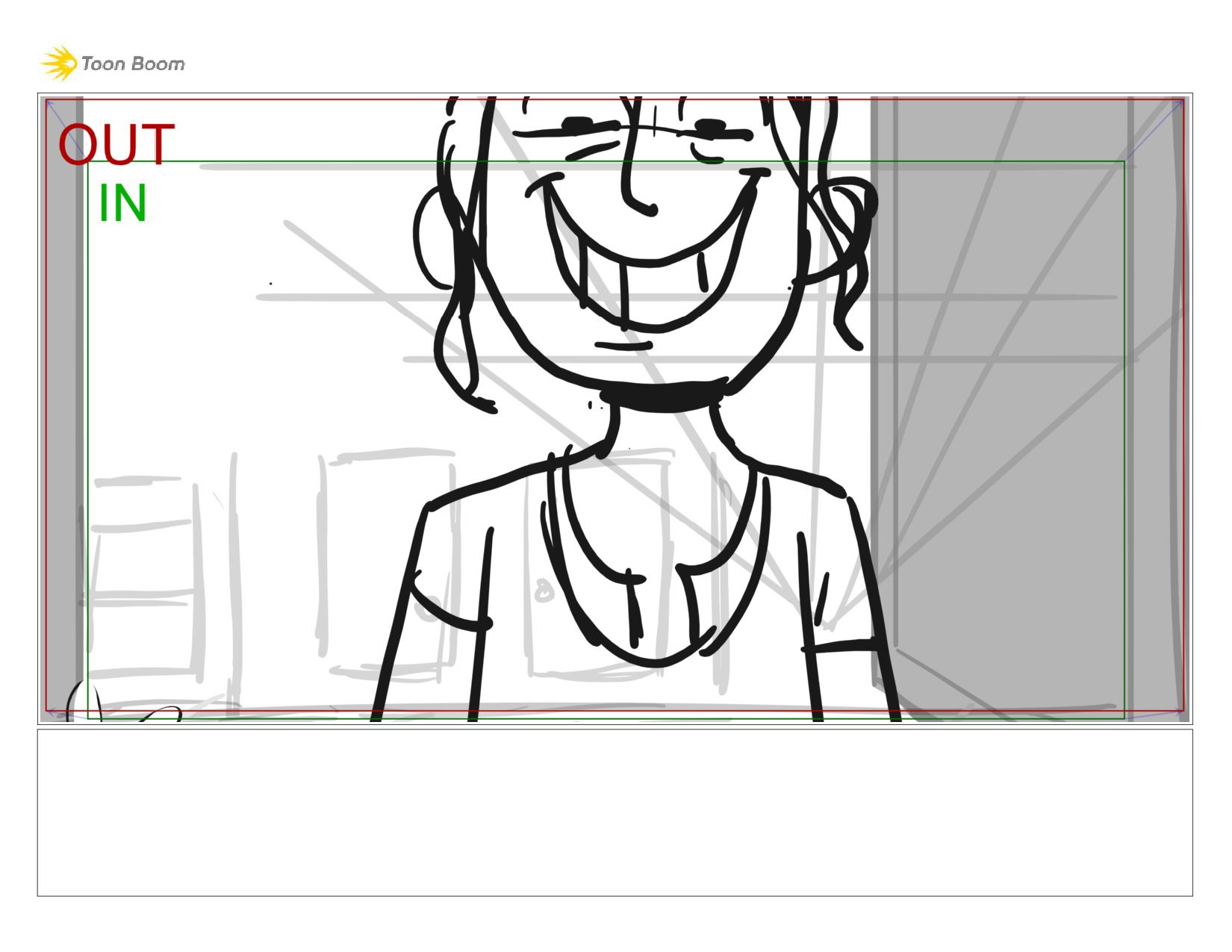The height and width of the screenshot is (952, 1232).
Task: Click the empty caption box below the panel
Action: pos(615,812)
